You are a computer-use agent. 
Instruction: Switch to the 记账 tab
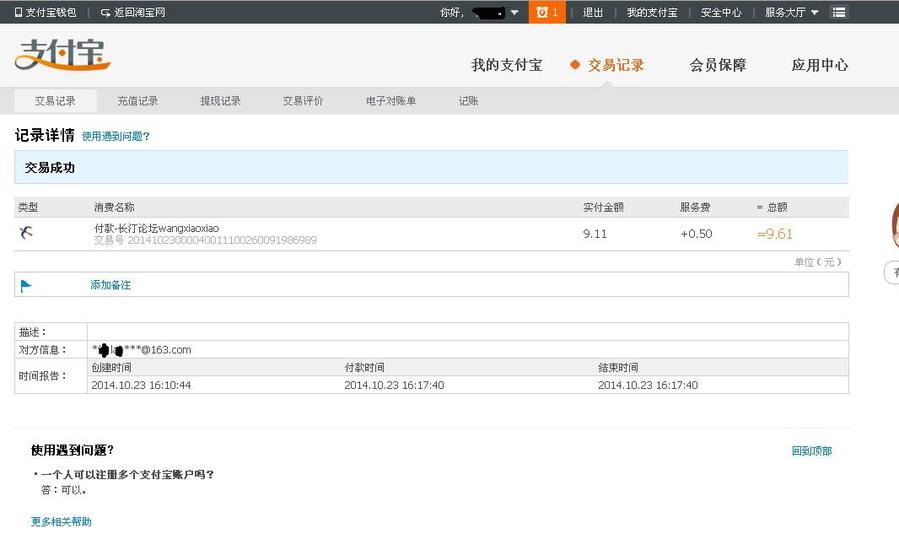pyautogui.click(x=468, y=101)
